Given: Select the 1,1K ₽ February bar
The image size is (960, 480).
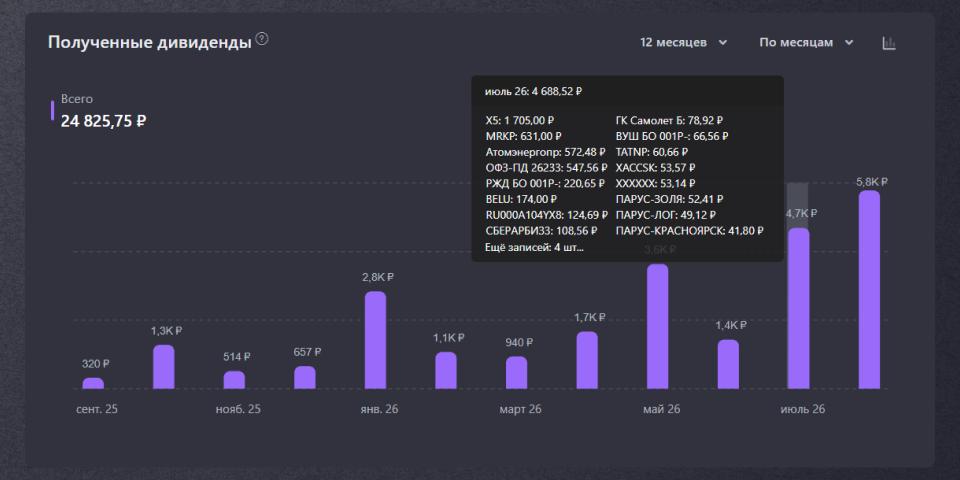Looking at the screenshot, I should coord(446,370).
